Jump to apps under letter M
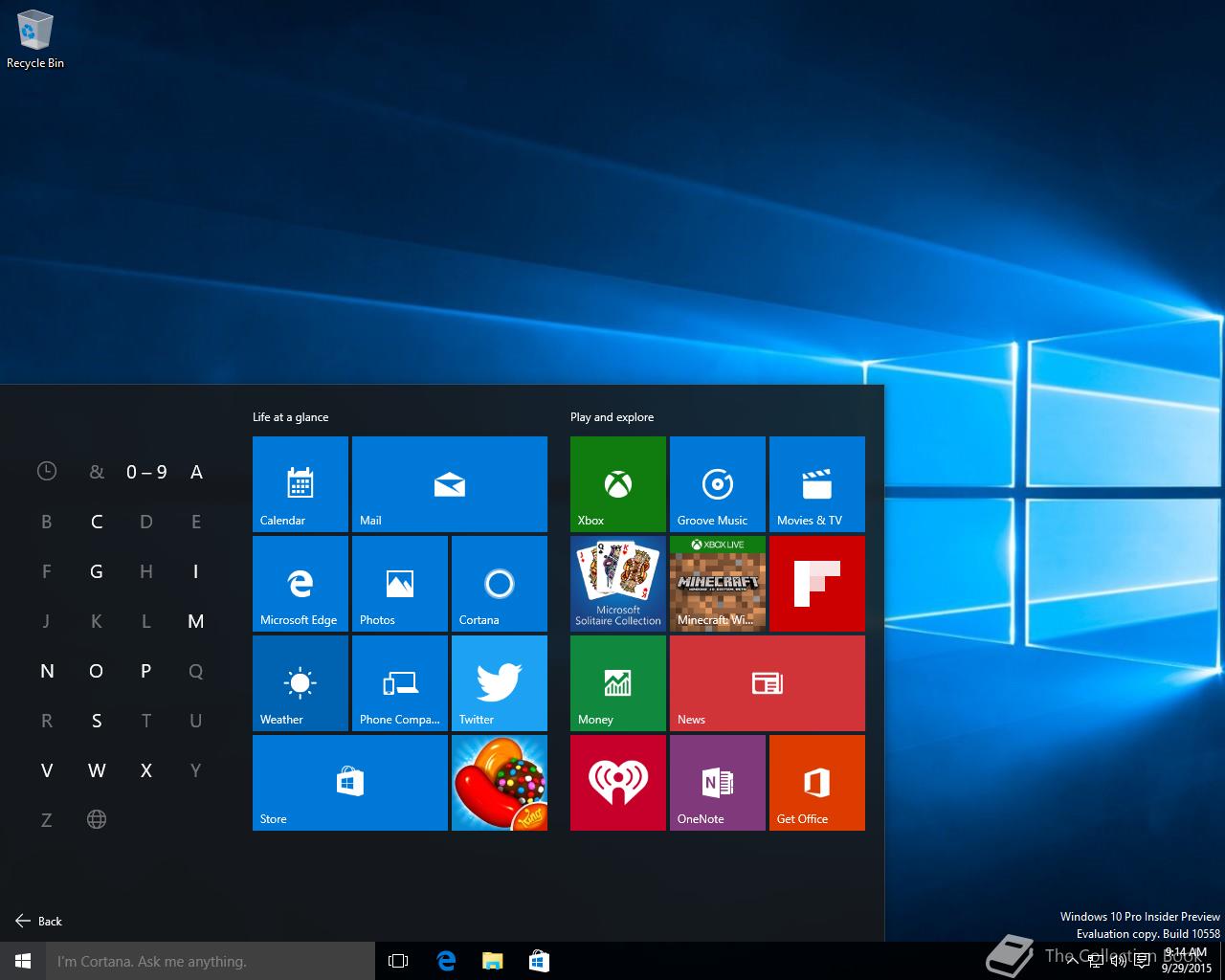Image resolution: width=1225 pixels, height=980 pixels. [x=196, y=621]
